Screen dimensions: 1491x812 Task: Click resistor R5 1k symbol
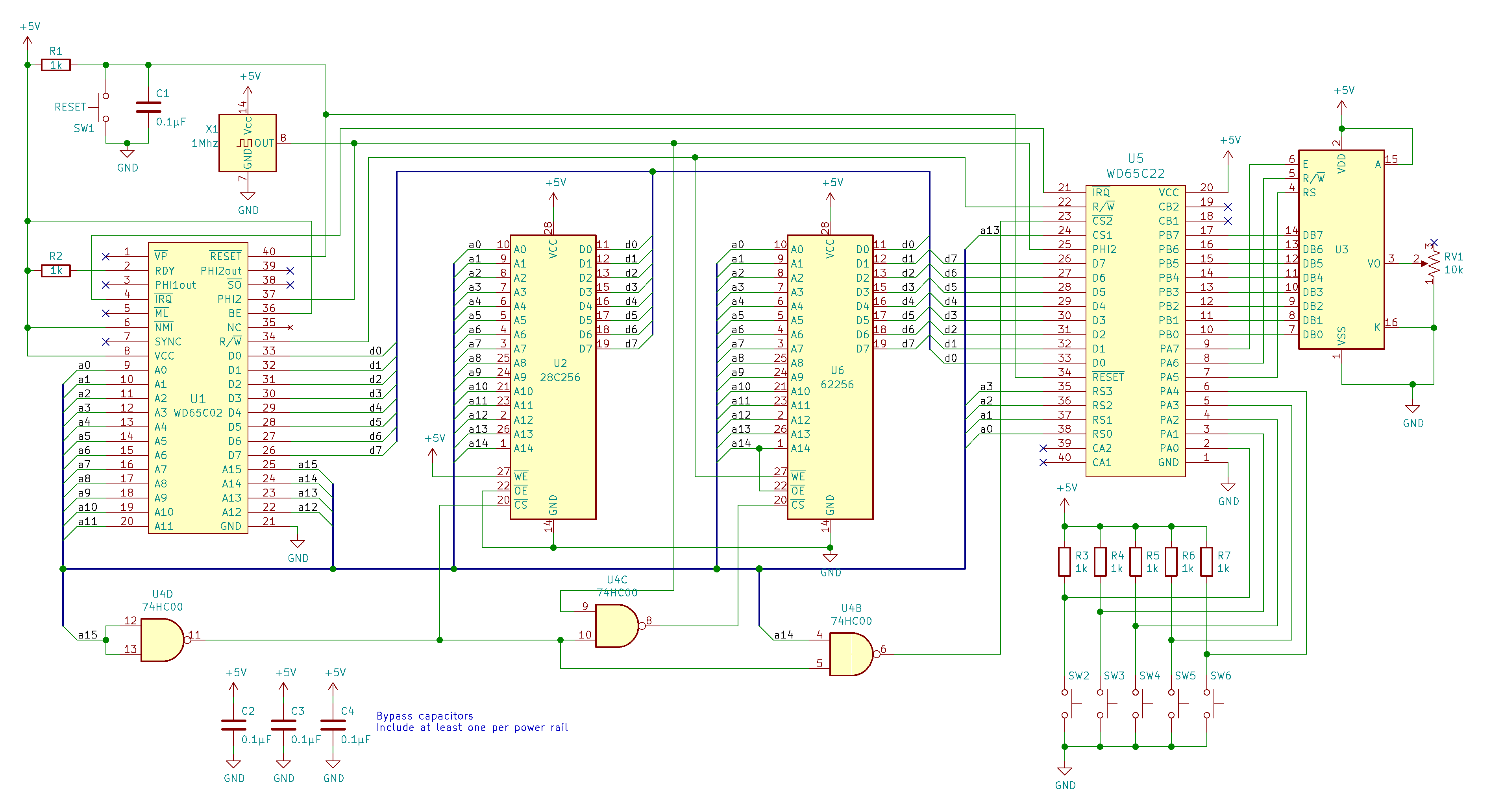1135,561
